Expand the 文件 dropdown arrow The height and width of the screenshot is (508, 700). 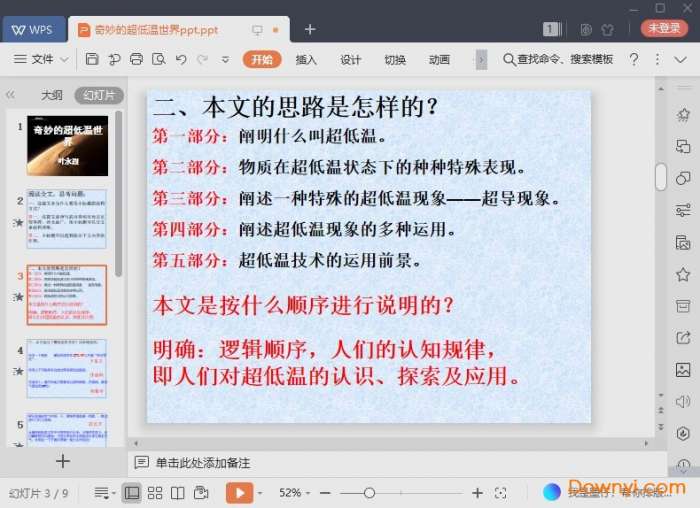point(64,59)
